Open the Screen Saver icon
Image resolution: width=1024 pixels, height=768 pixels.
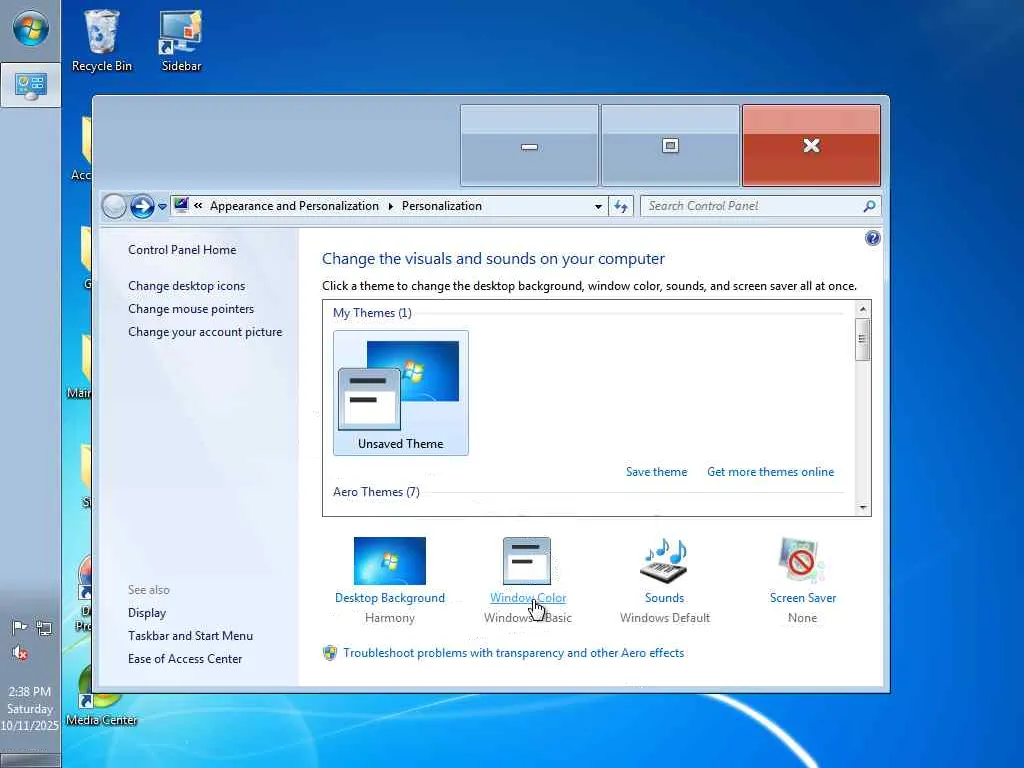coord(801,560)
